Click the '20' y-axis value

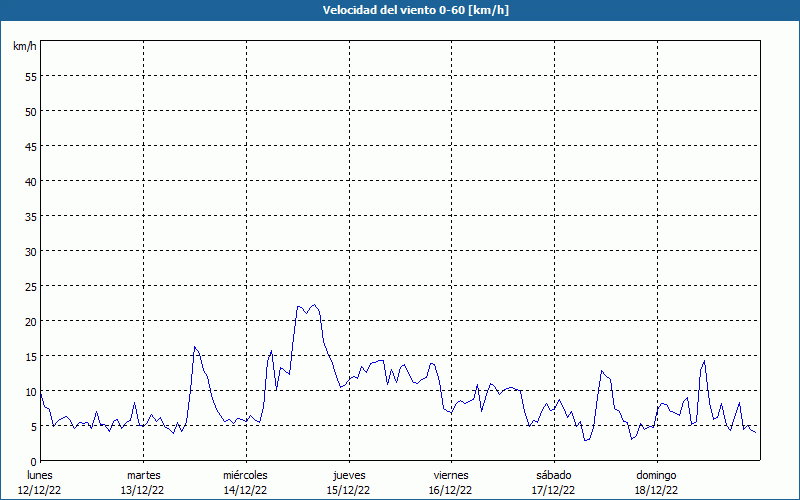(31, 321)
